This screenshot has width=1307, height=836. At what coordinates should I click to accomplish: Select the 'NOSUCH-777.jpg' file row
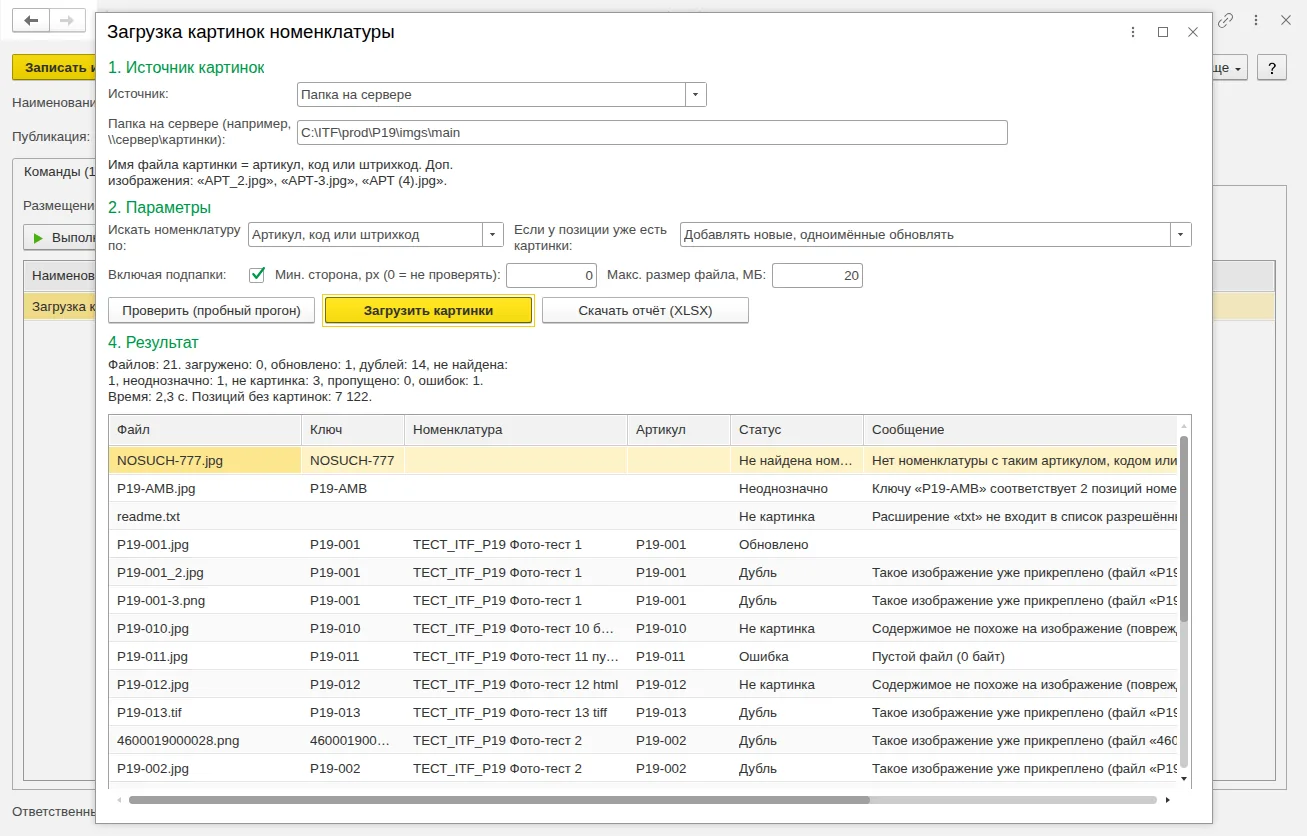[x=645, y=460]
